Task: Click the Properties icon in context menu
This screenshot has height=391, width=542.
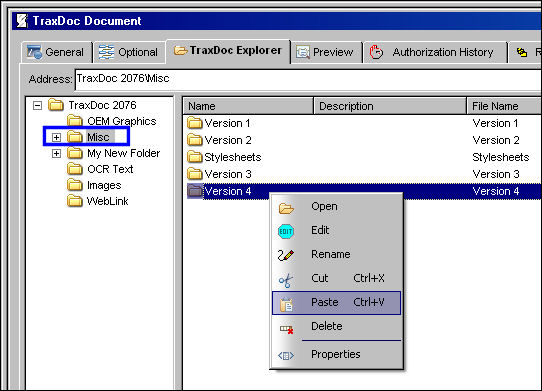Action: (286, 355)
